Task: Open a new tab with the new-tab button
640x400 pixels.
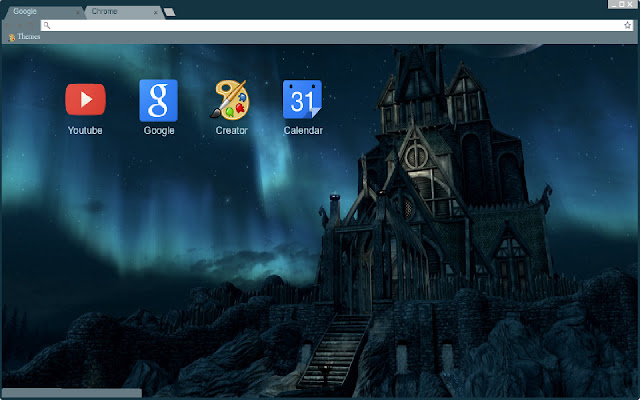Action: (x=170, y=12)
